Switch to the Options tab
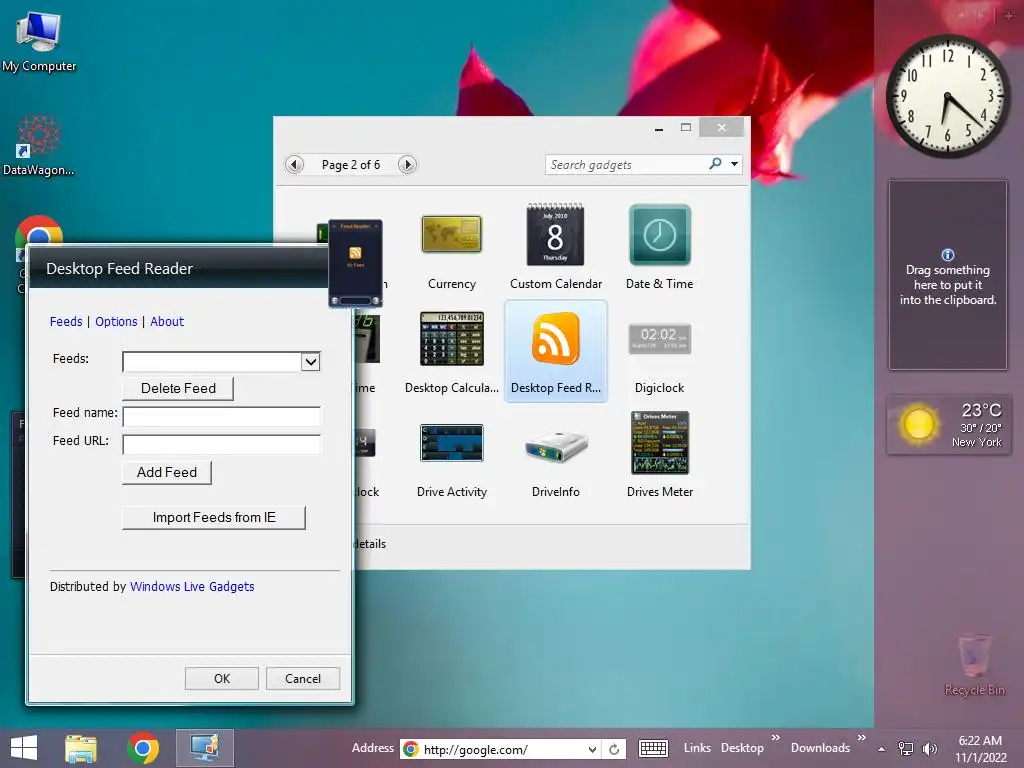Viewport: 1024px width, 768px height. (x=116, y=321)
